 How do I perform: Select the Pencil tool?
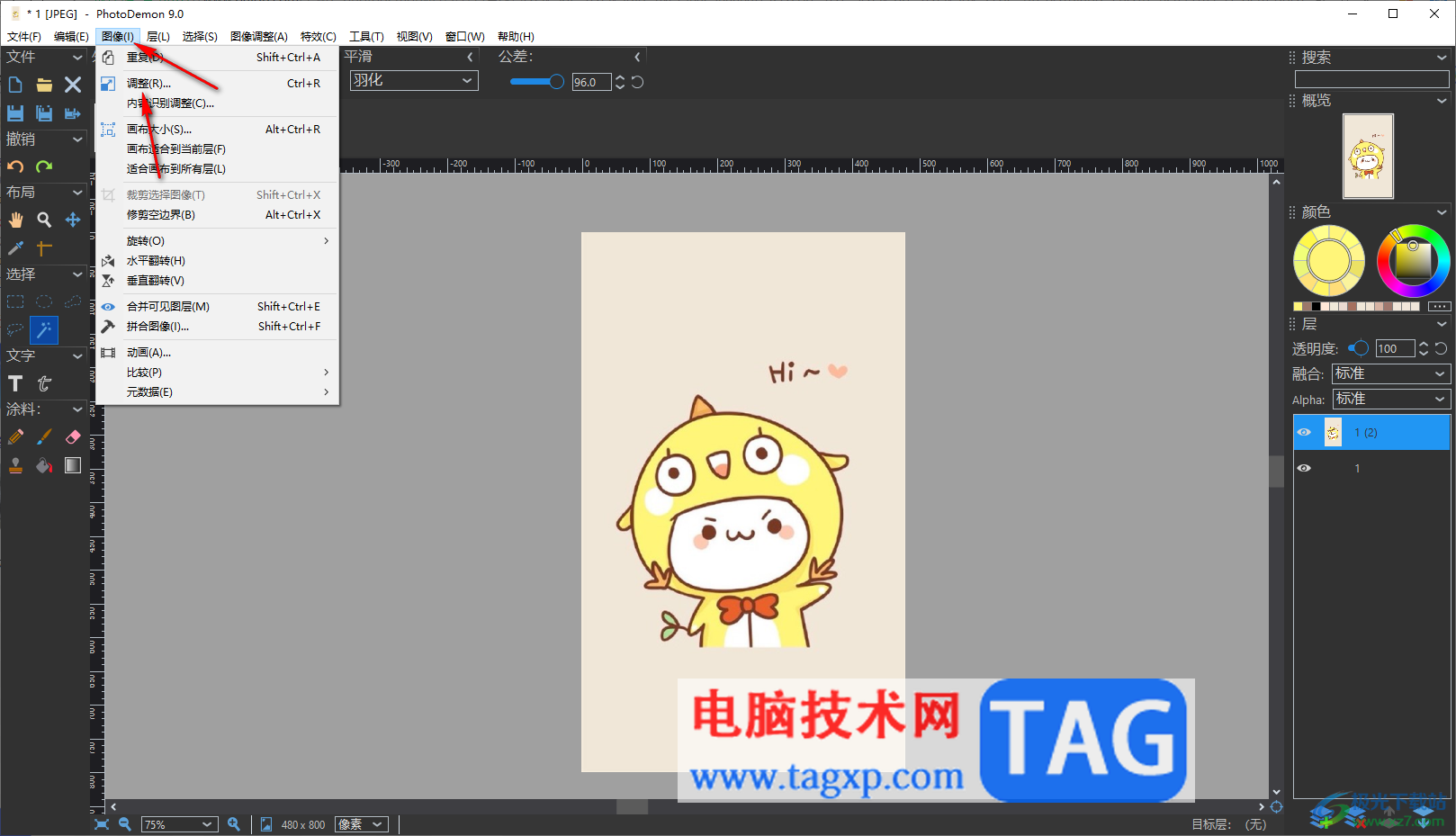(15, 436)
